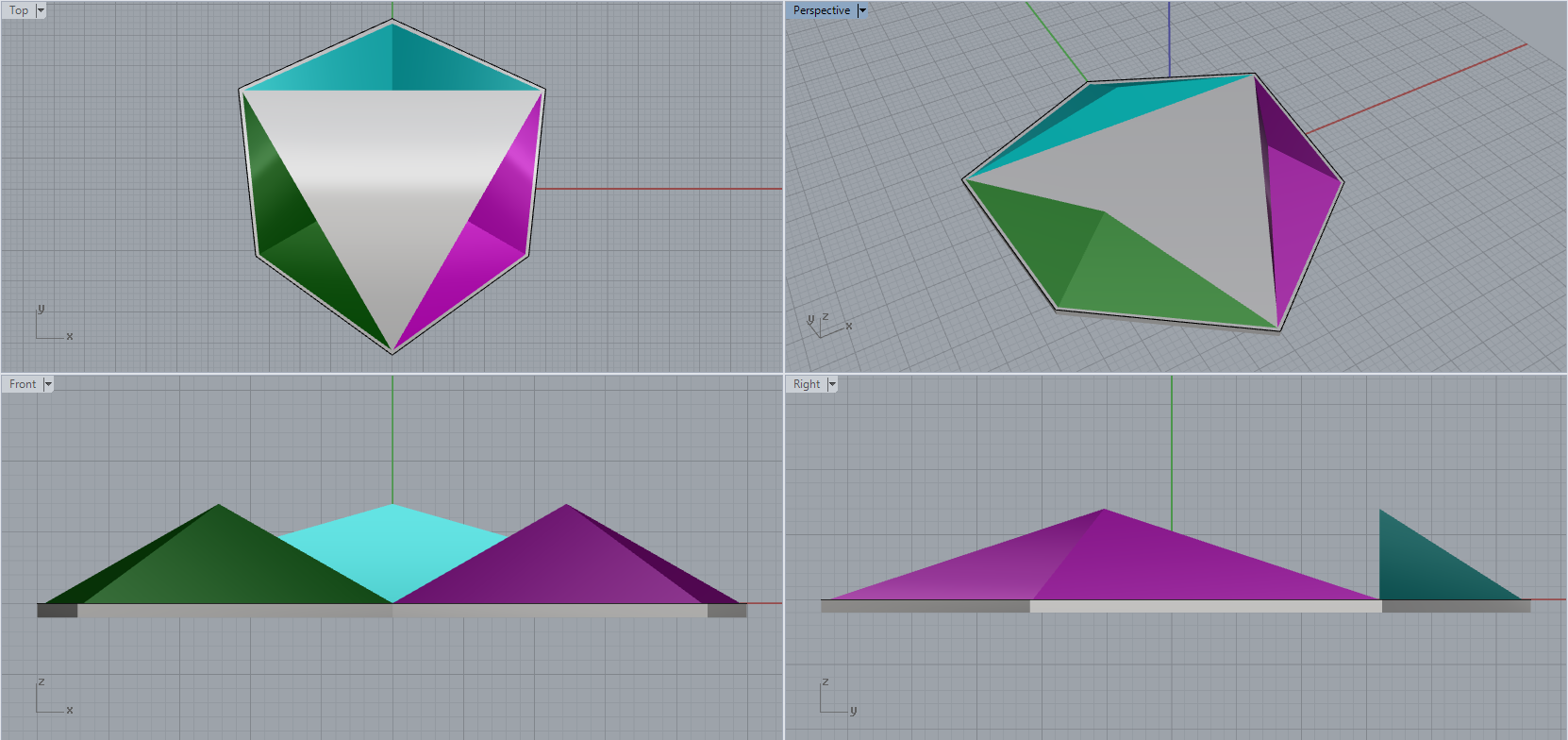The width and height of the screenshot is (1568, 740).
Task: Click the Top viewport title label
Action: (19, 10)
